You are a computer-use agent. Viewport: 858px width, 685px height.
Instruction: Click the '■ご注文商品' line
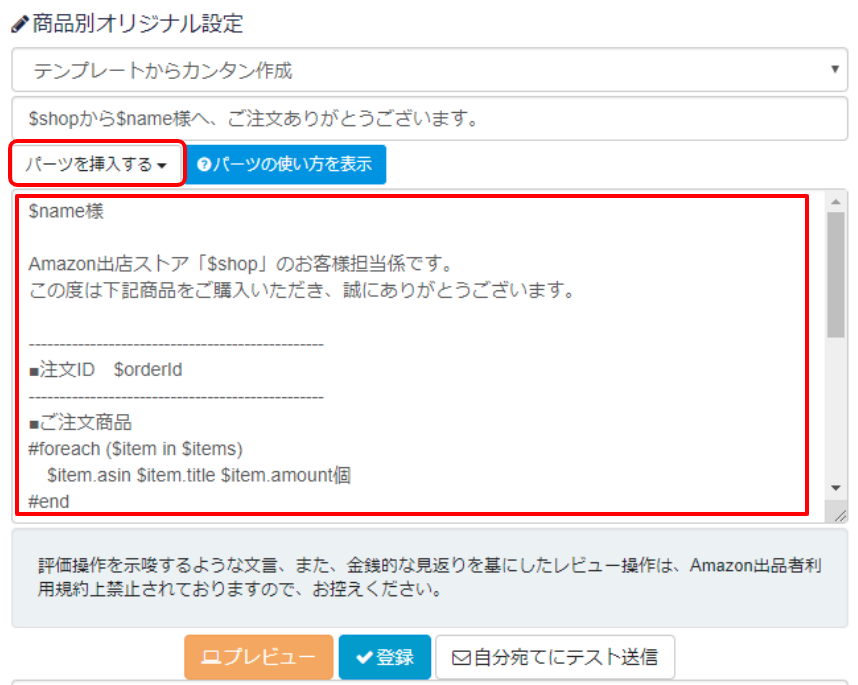coord(80,422)
